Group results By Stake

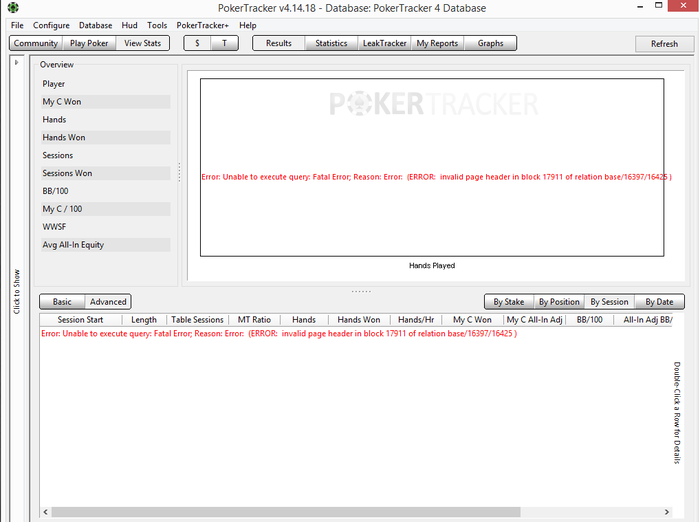(x=509, y=302)
